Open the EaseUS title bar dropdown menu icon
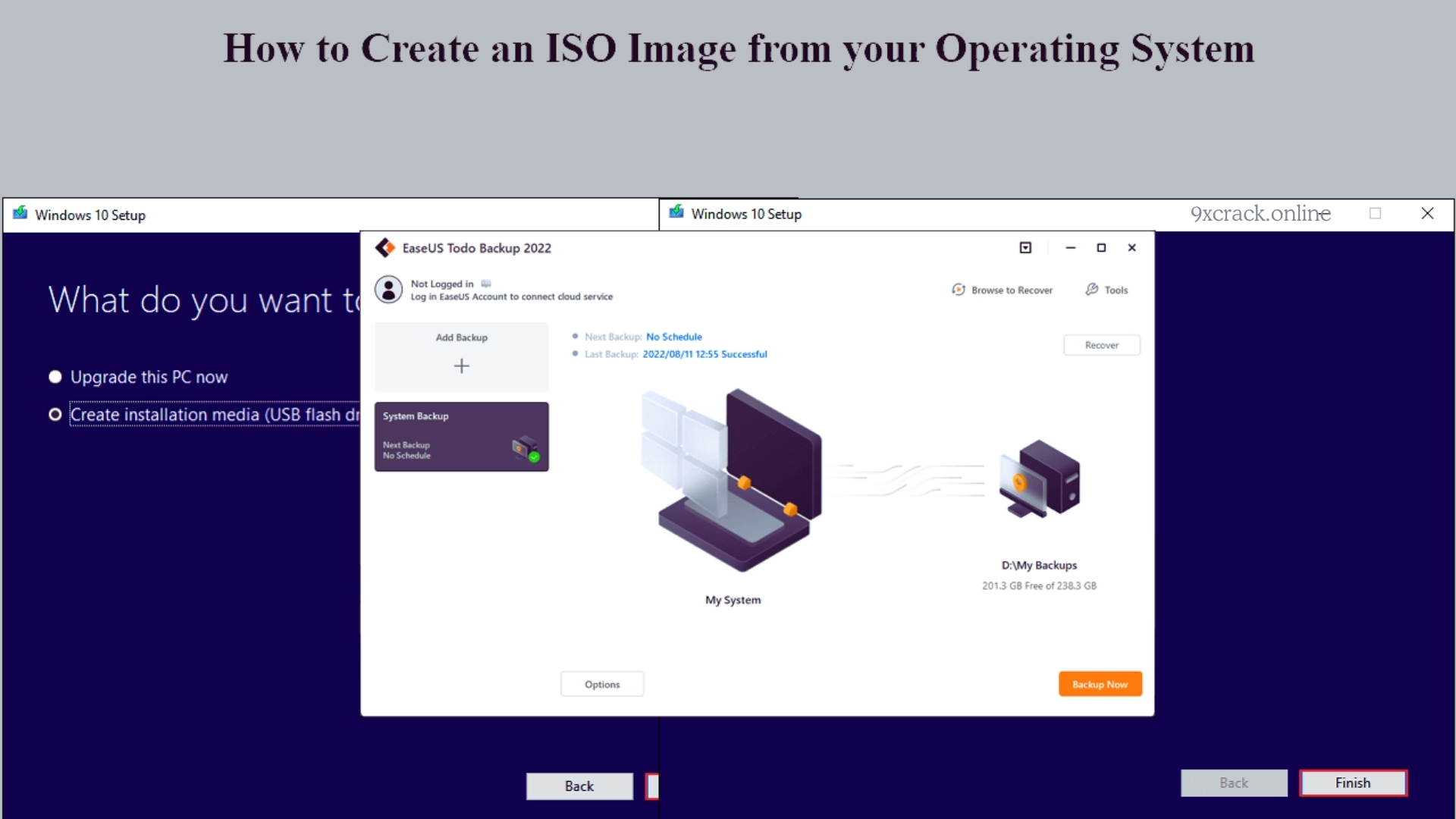 1025,248
